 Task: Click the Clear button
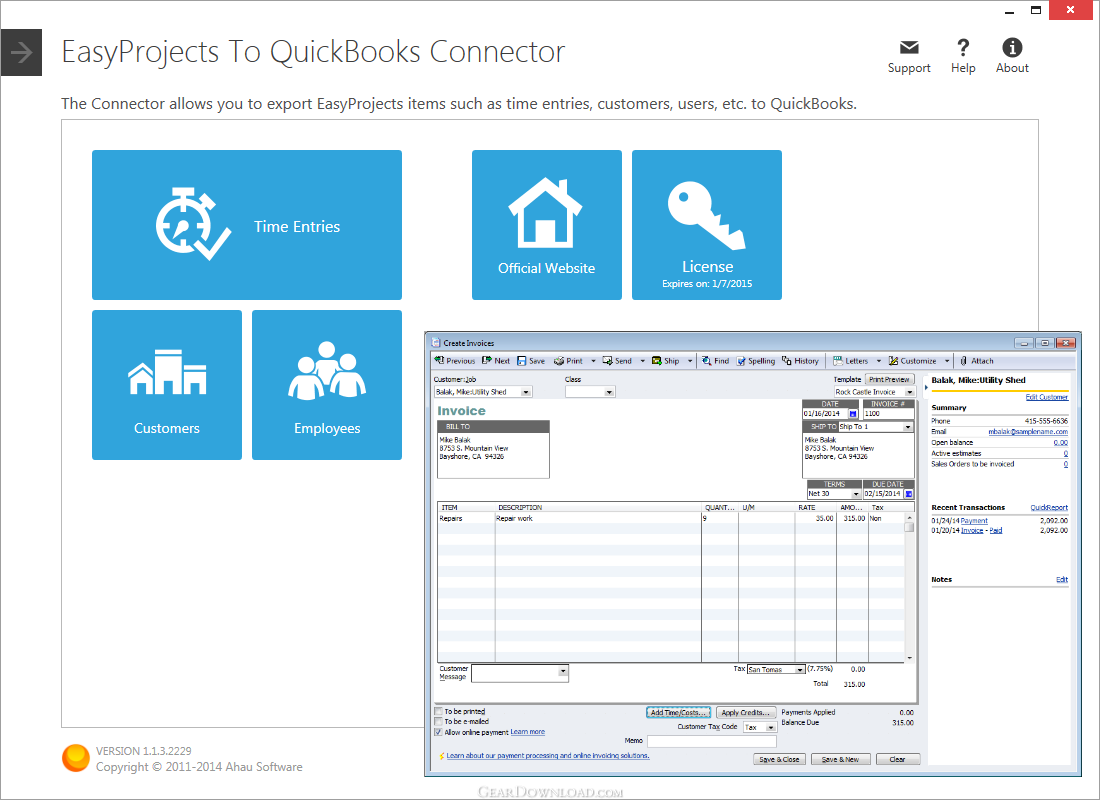point(898,759)
